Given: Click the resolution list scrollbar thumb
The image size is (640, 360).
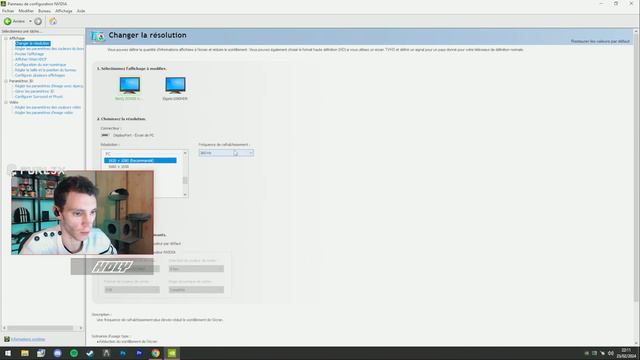Looking at the screenshot, I should 185,180.
